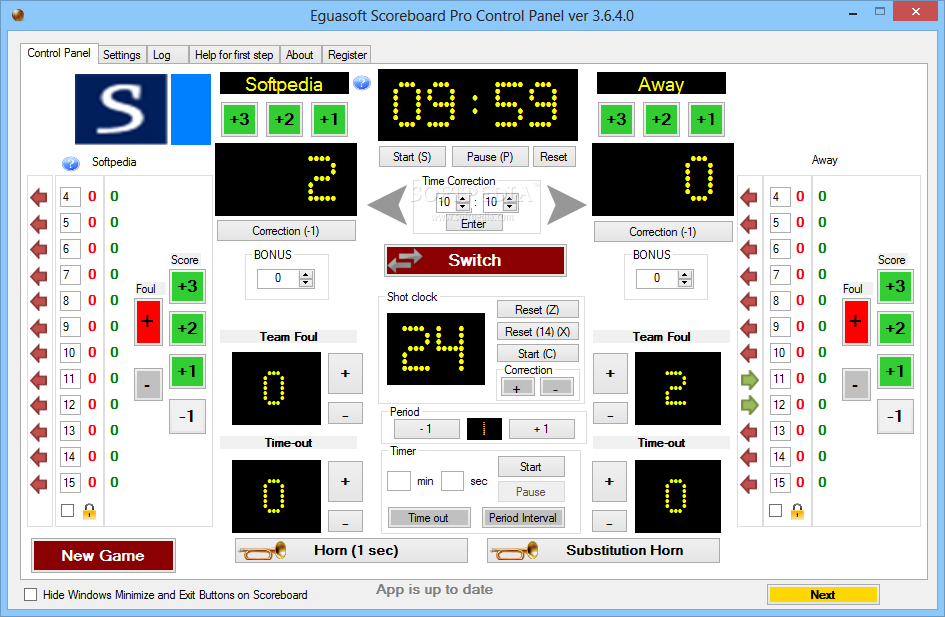
Task: Click Reset (14) (X) shot clock button
Action: [x=538, y=332]
